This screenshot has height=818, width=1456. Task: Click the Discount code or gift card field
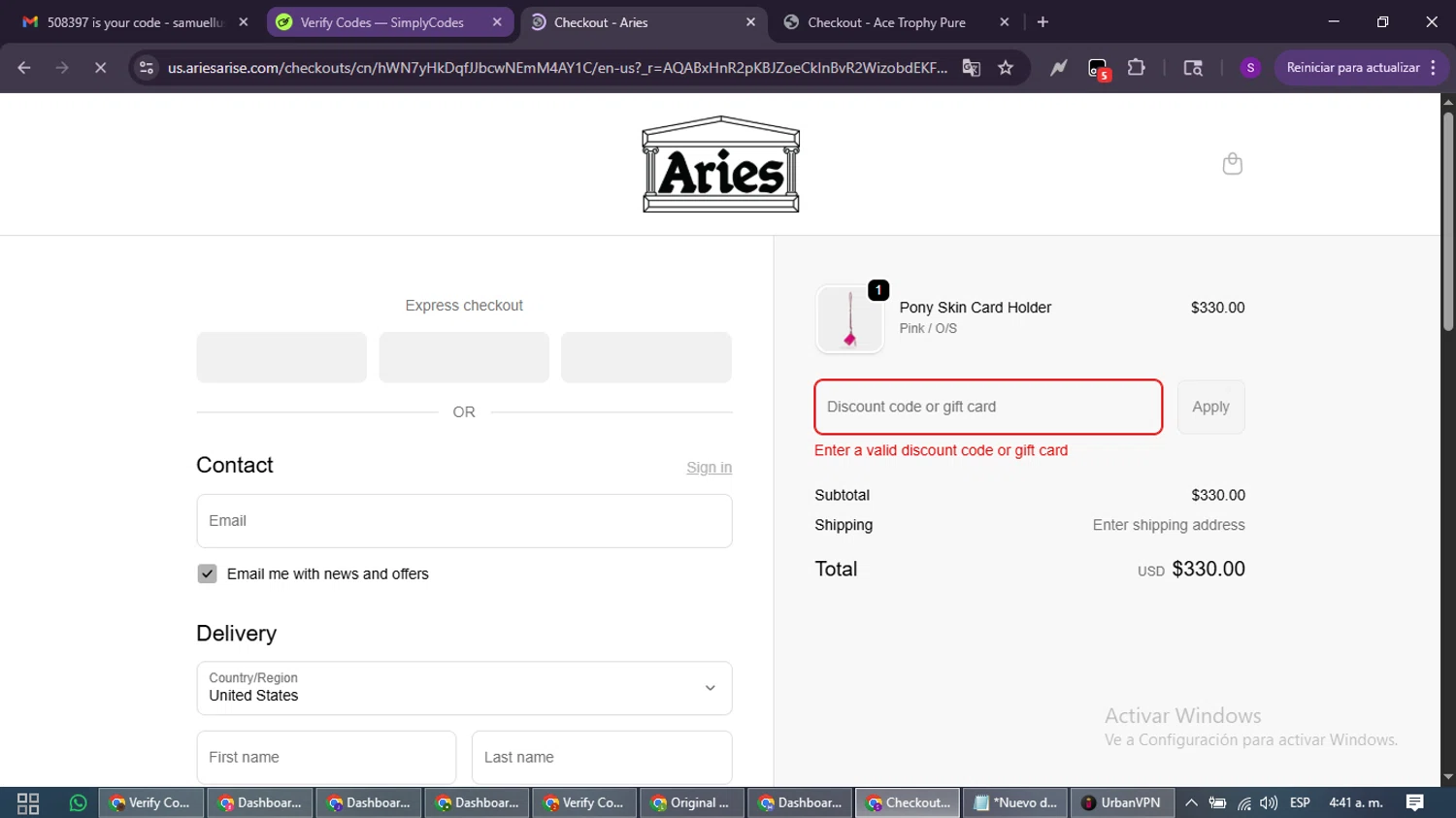pos(988,407)
